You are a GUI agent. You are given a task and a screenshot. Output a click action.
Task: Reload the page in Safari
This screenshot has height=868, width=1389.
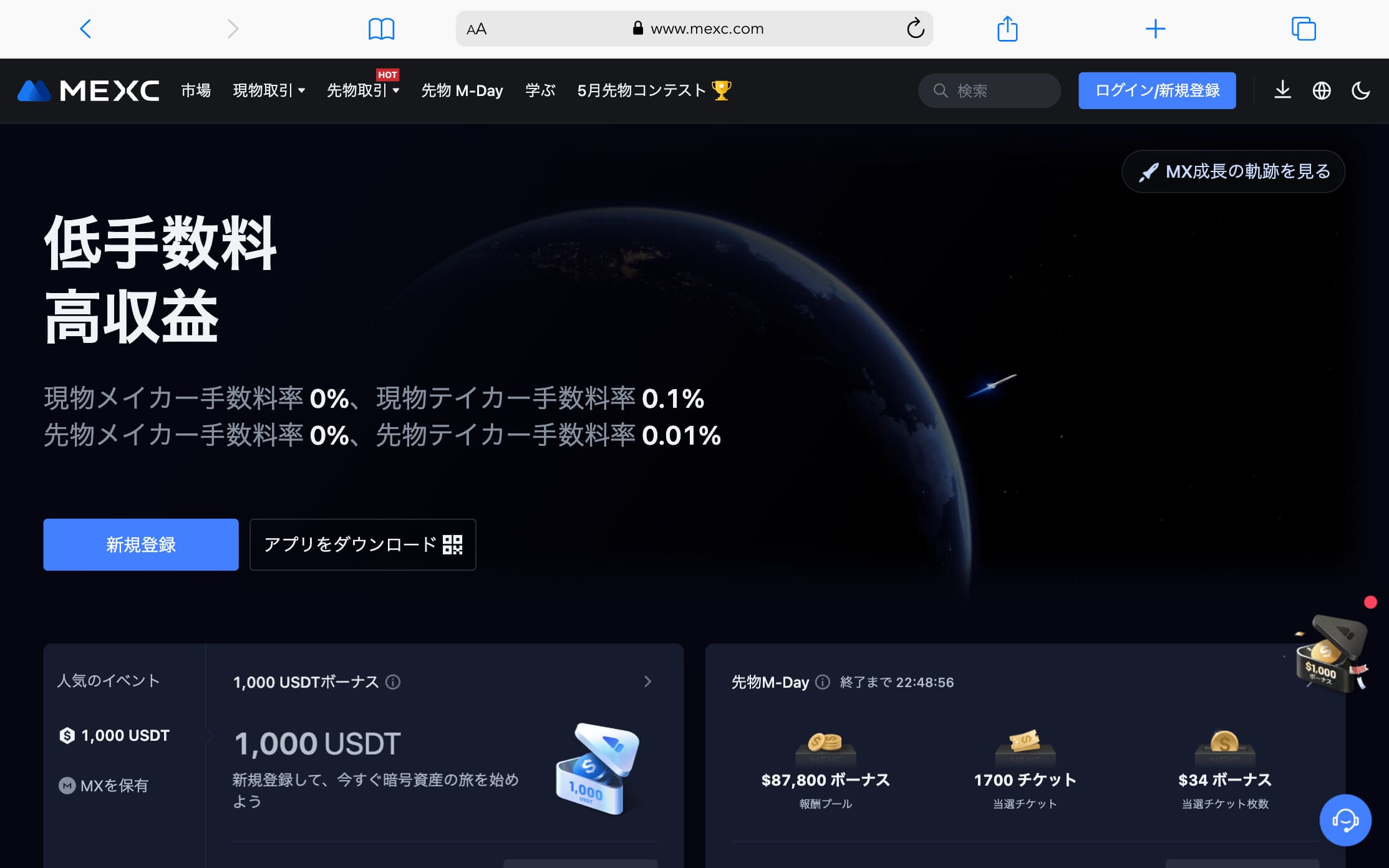coord(915,28)
